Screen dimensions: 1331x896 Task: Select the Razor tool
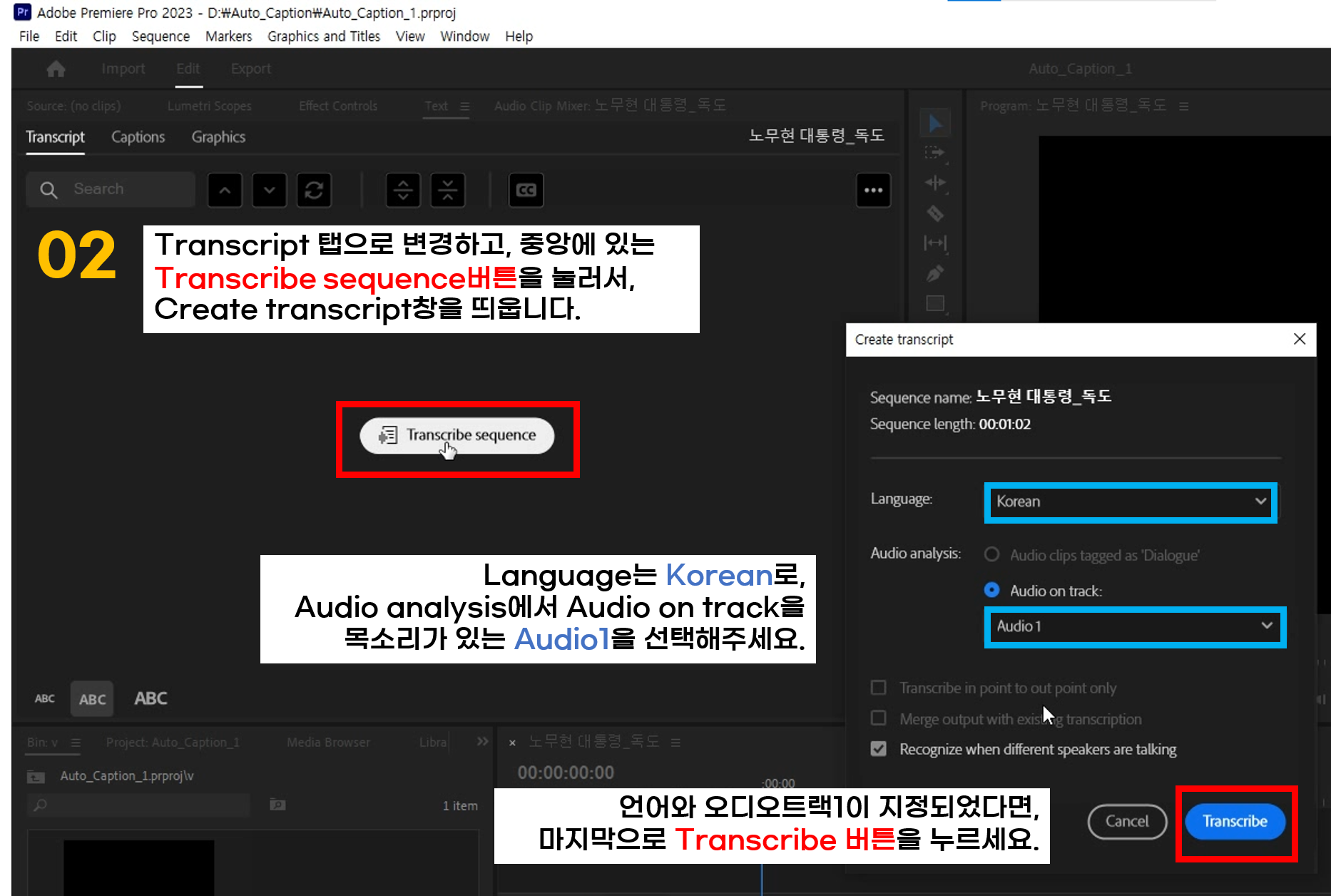click(x=935, y=213)
